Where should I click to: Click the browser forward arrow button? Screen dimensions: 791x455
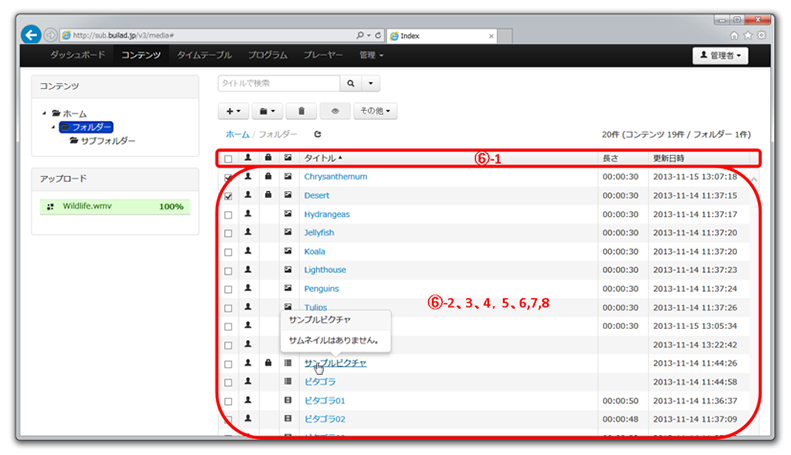[50, 35]
